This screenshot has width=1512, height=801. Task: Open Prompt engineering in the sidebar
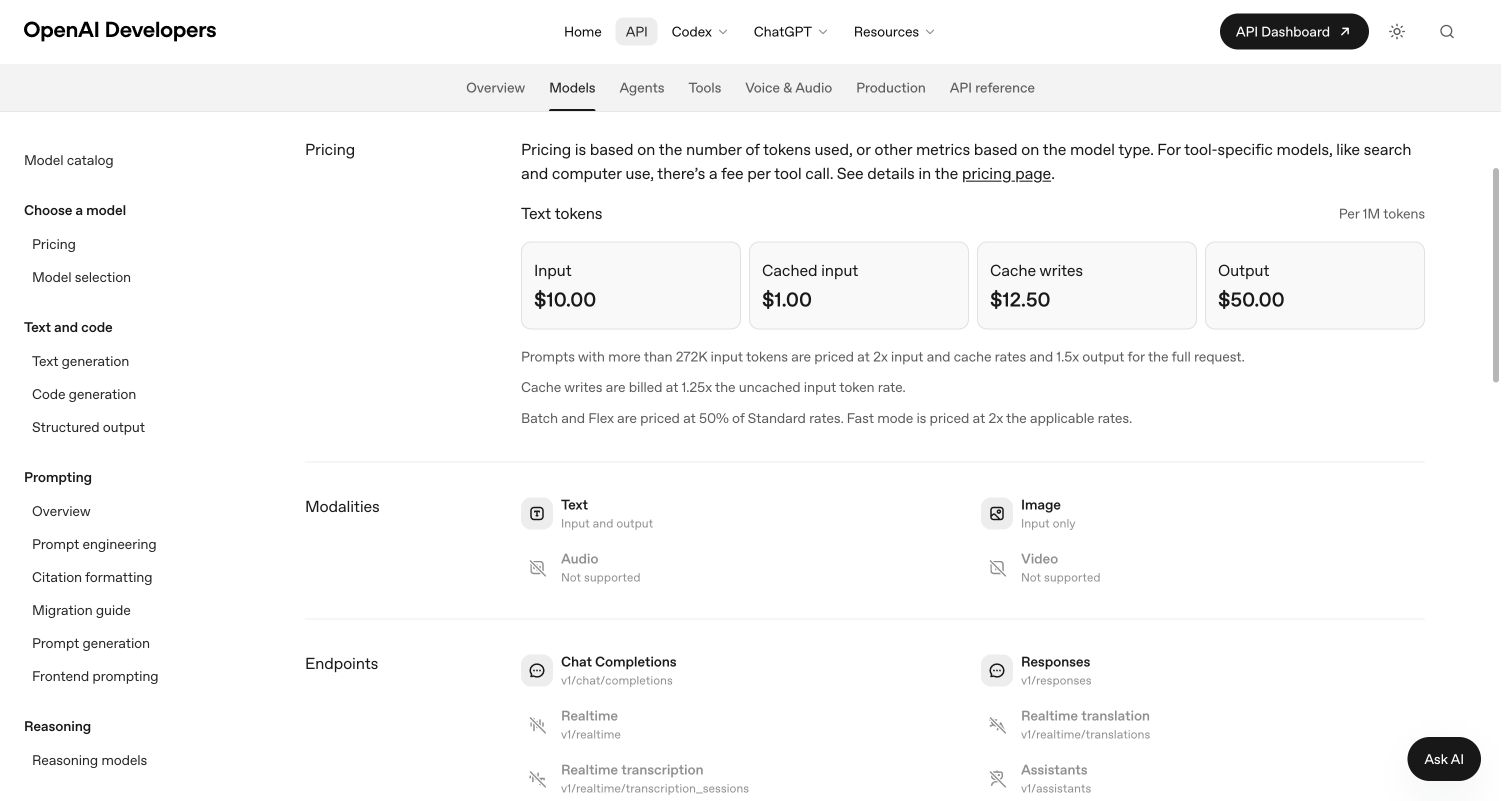(x=94, y=544)
